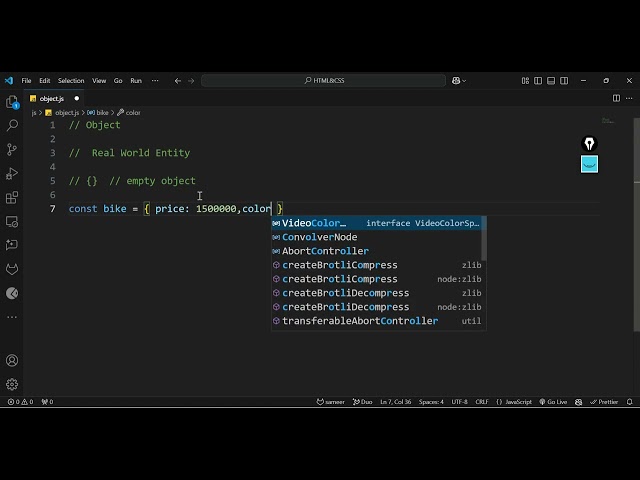Click the HTML&CSS command center search box

point(324,81)
